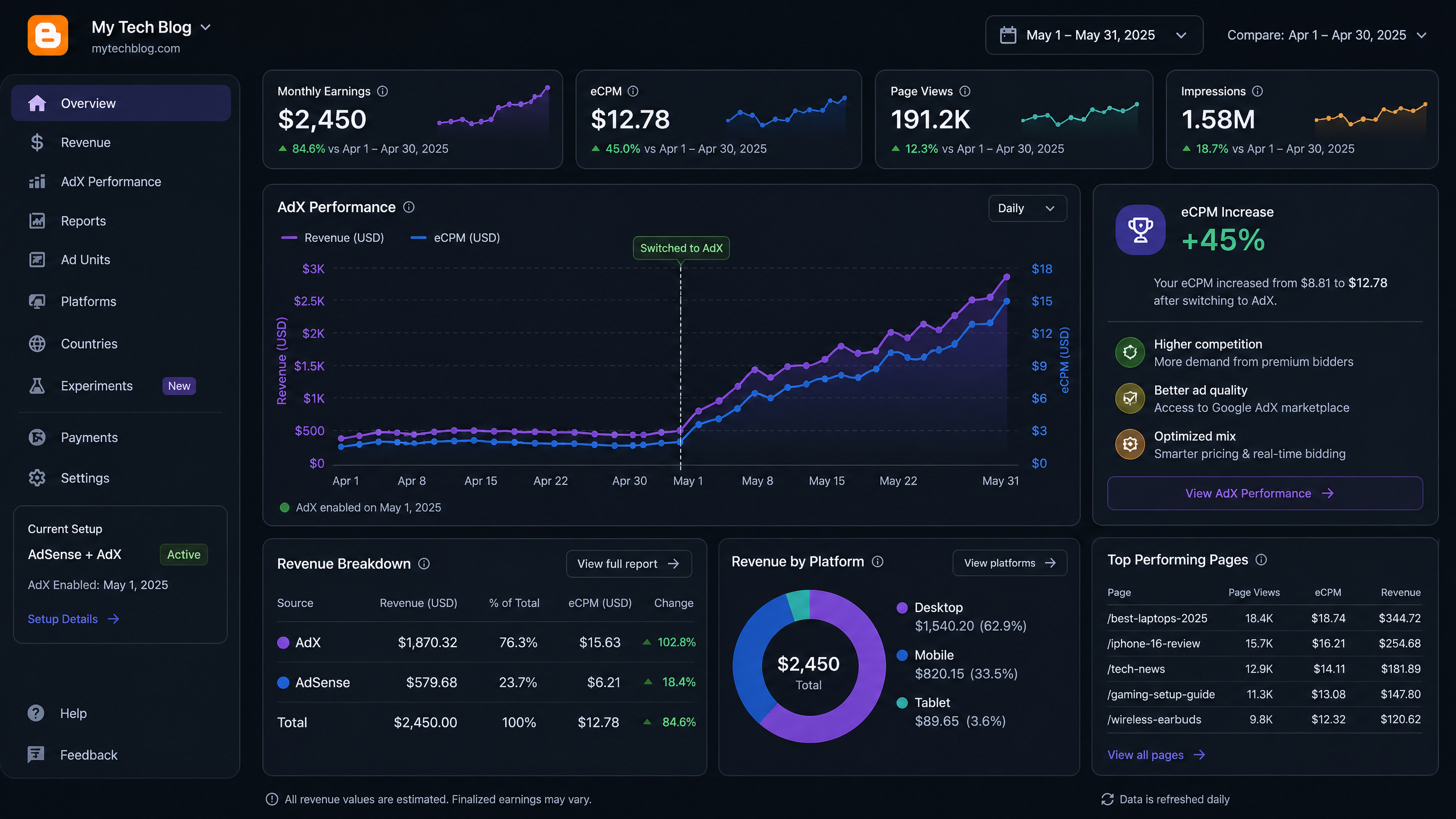Click the AdSense change value 18.4%
This screenshot has width=1456, height=819.
point(679,682)
